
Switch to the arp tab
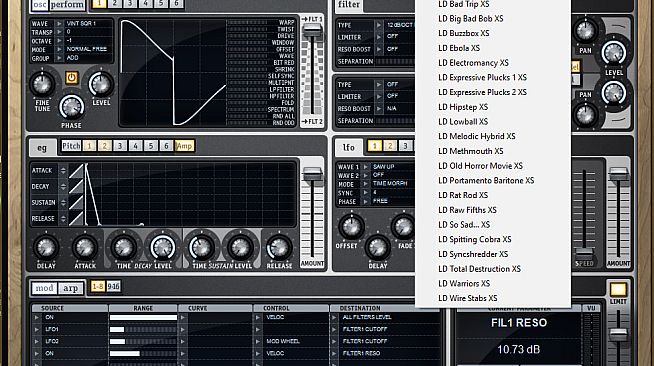(70, 288)
